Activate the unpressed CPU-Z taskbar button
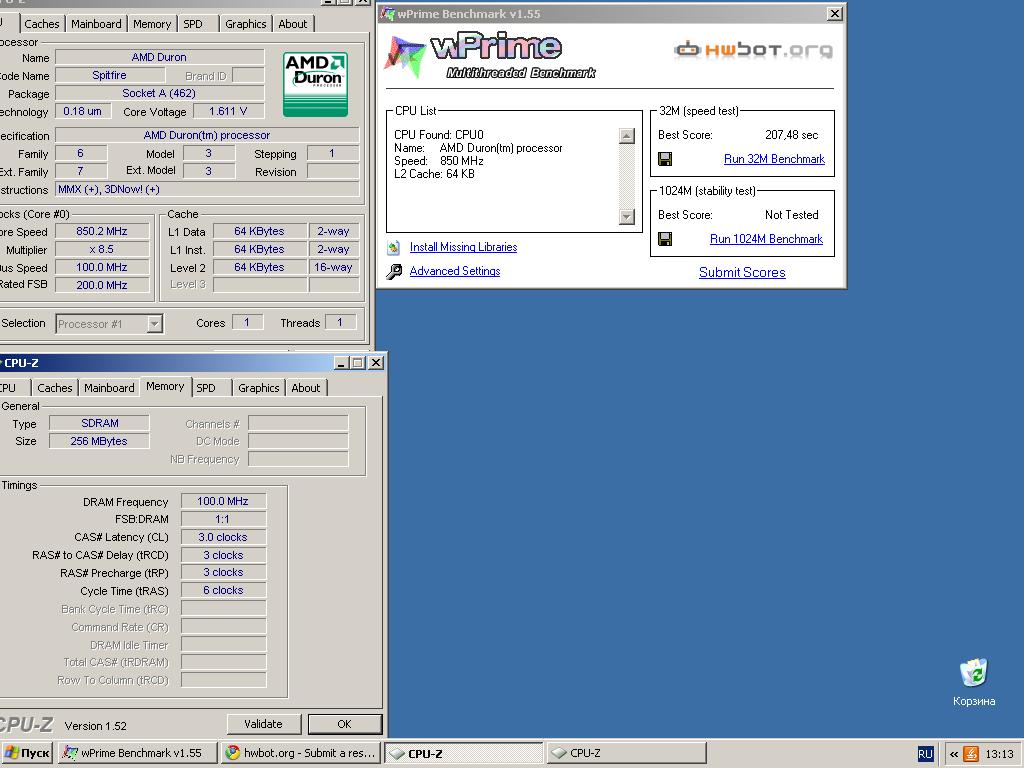1024x768 pixels. (x=626, y=753)
